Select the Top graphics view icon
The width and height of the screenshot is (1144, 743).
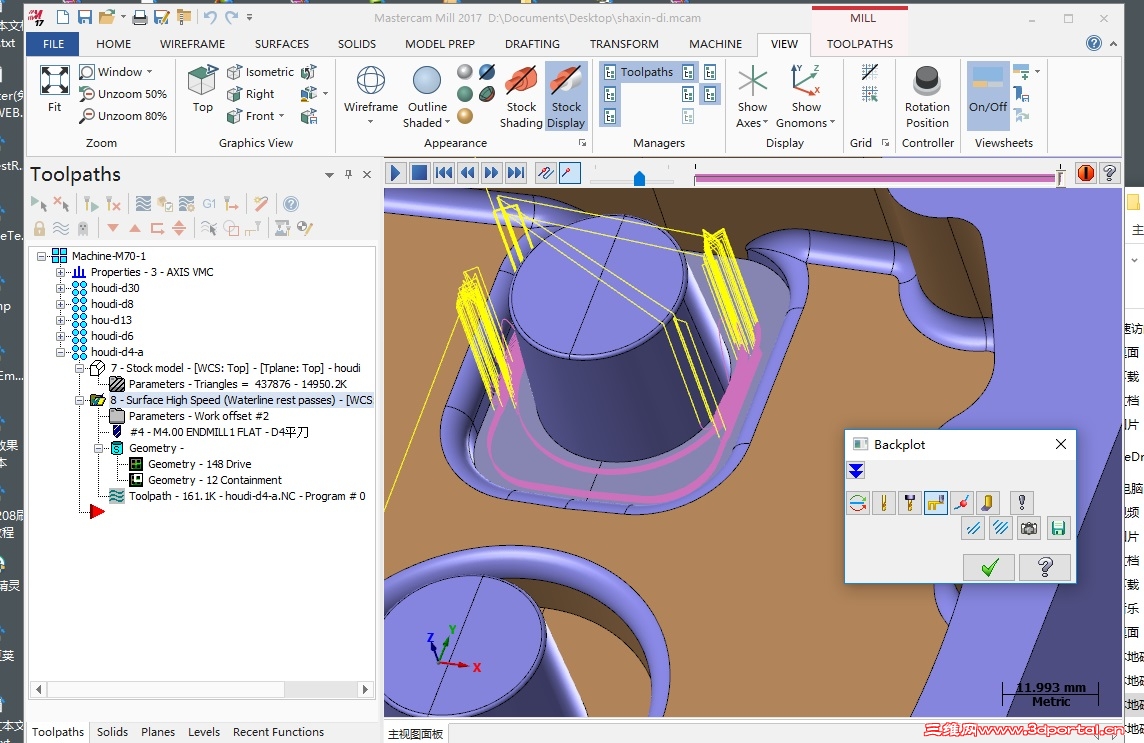coord(202,87)
